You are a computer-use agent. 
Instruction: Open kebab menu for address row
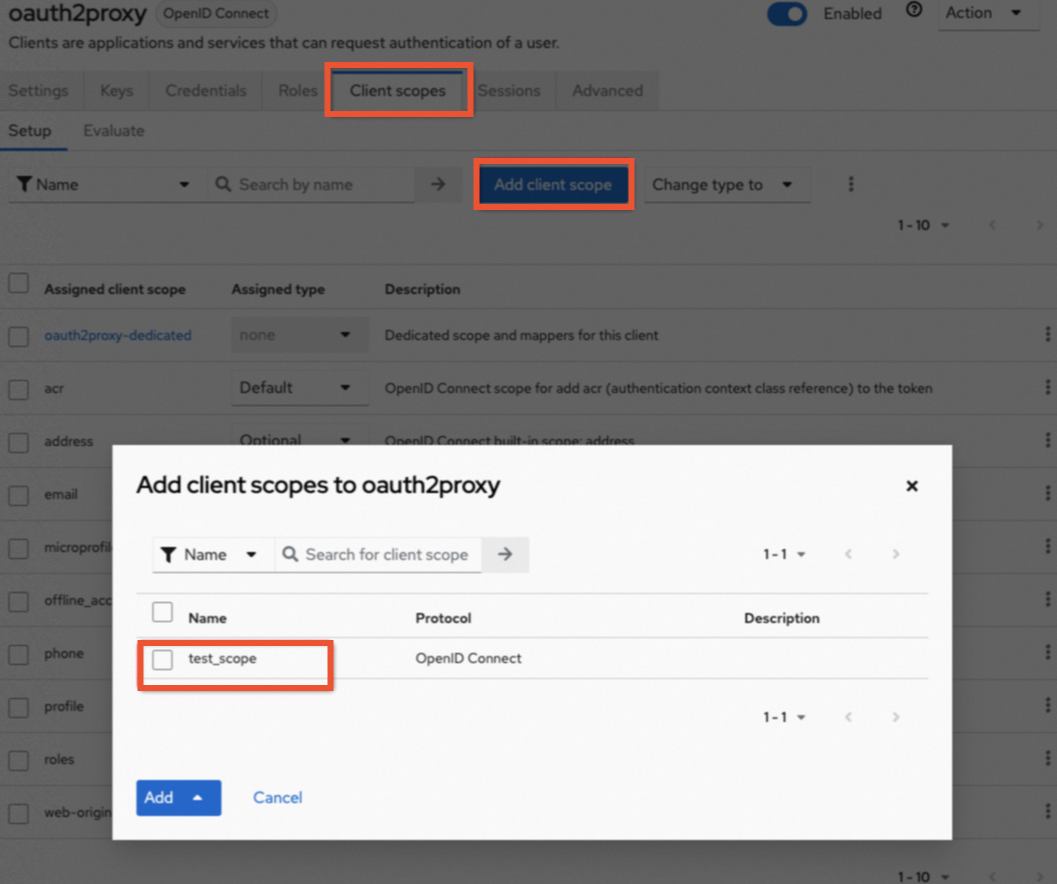pyautogui.click(x=1047, y=440)
